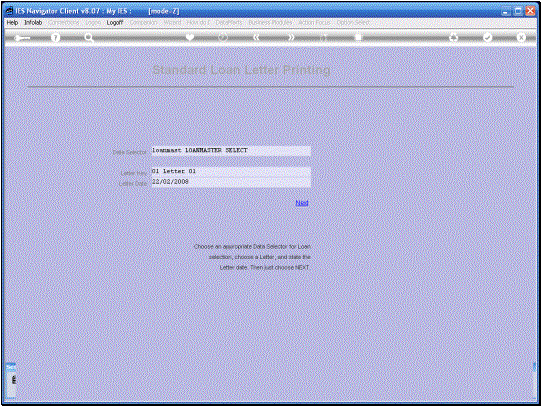Open the question mark help icon

click(55, 37)
